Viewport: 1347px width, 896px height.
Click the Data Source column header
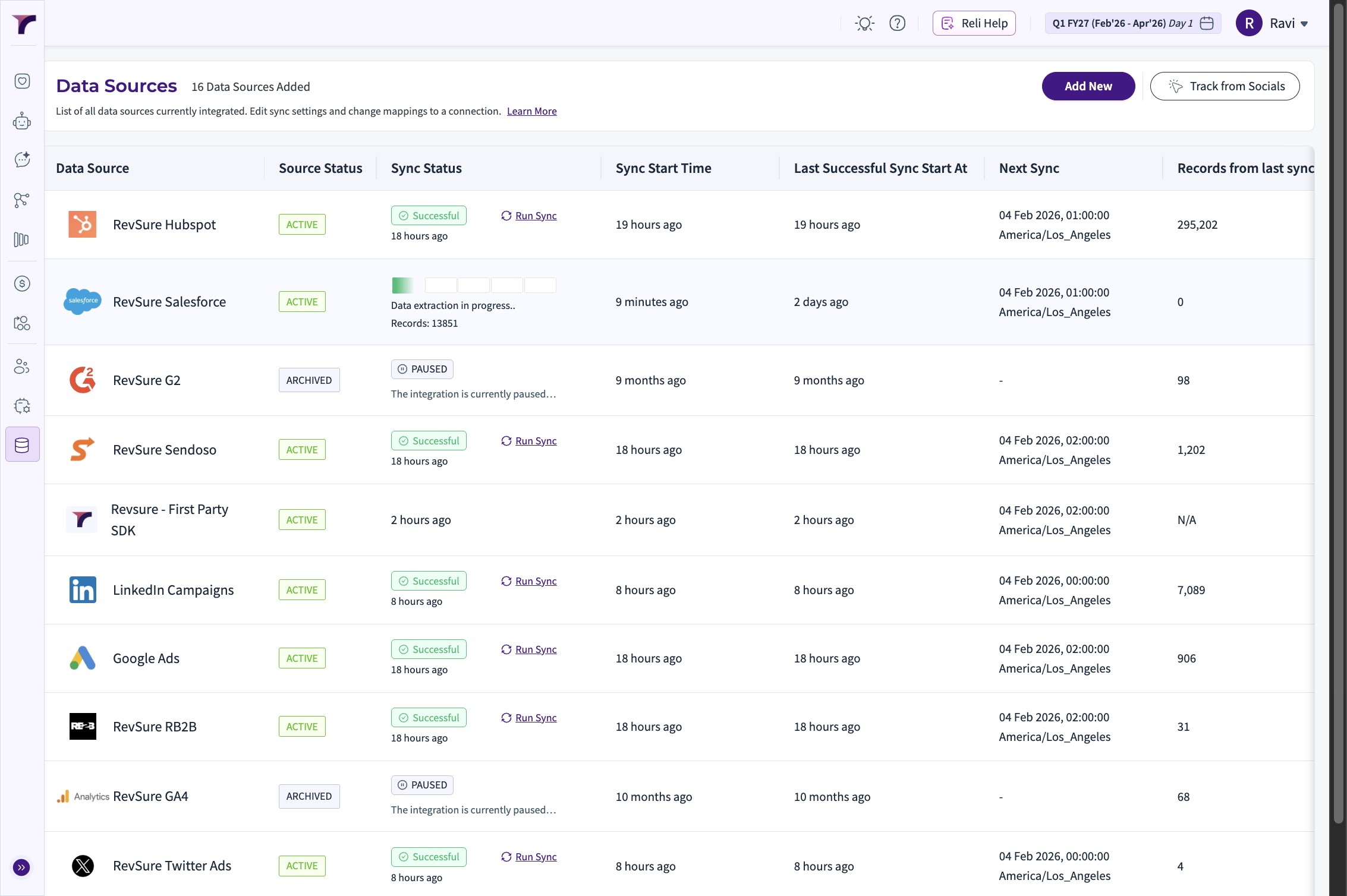click(x=92, y=168)
